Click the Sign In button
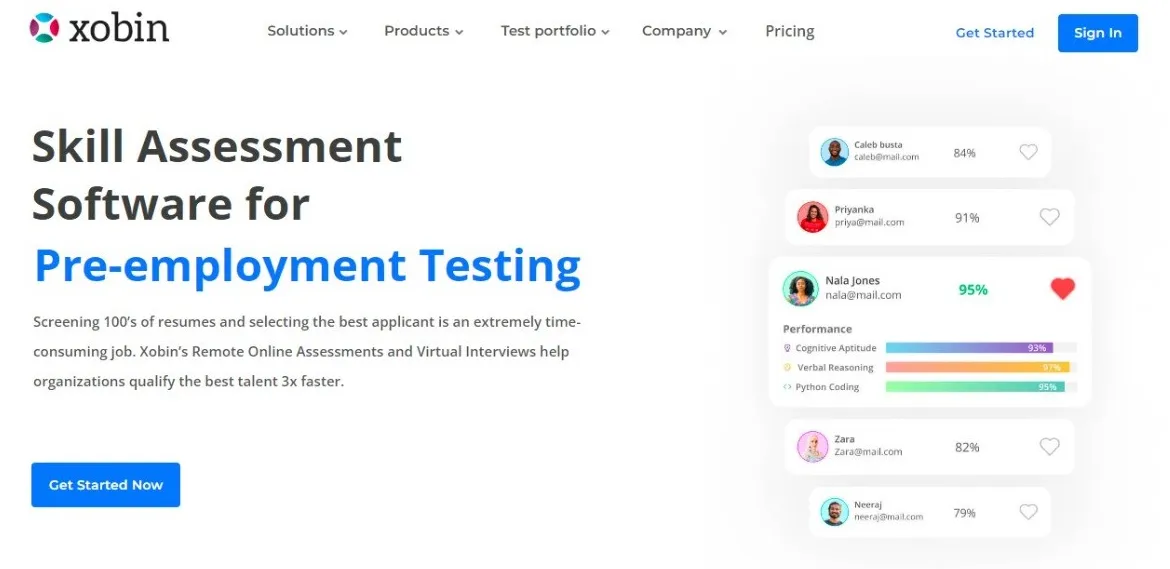The width and height of the screenshot is (1170, 569). pyautogui.click(x=1098, y=33)
